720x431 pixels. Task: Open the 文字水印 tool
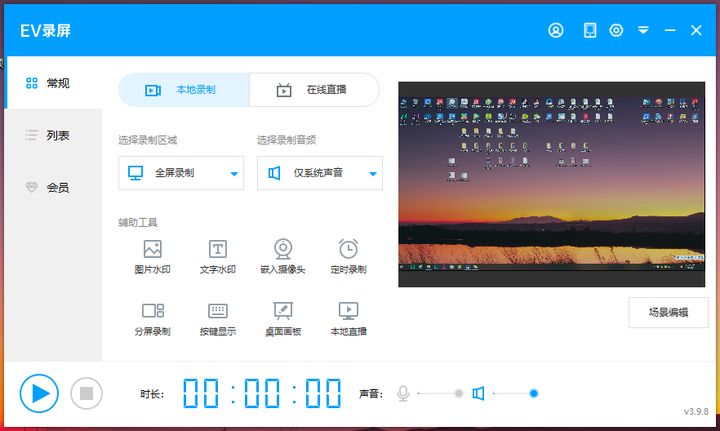[218, 257]
